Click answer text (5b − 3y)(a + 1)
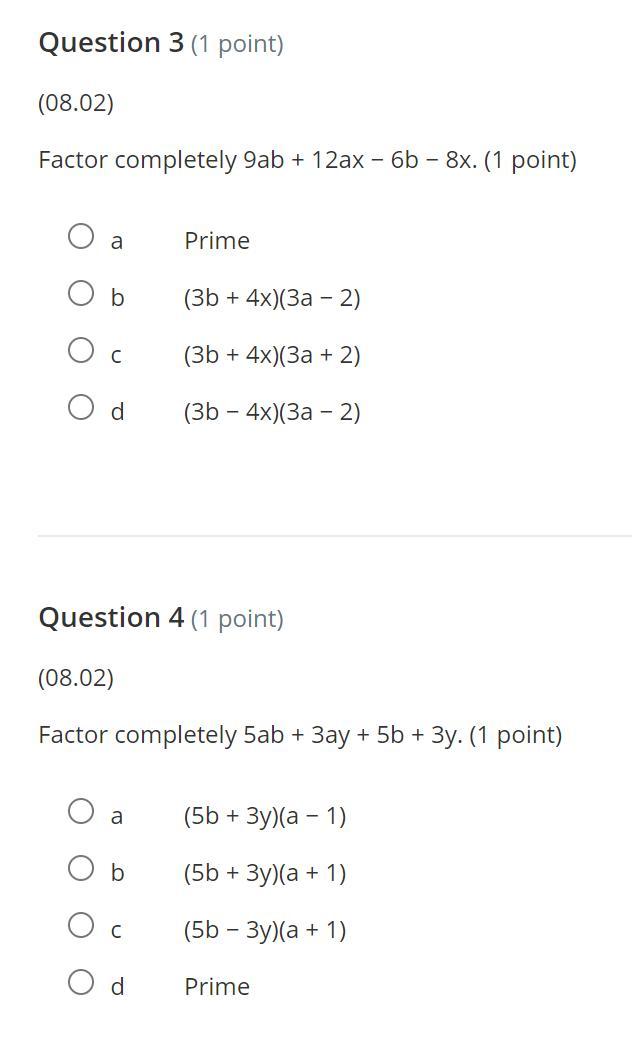632x1046 pixels. click(264, 930)
